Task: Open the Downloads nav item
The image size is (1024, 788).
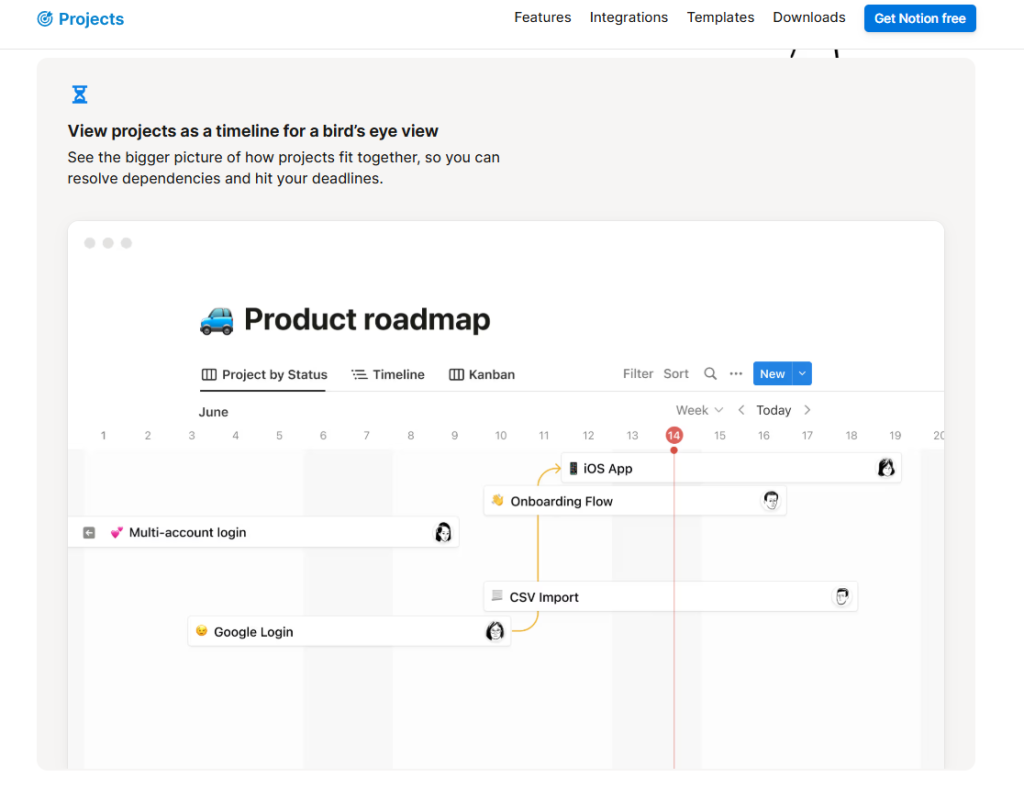Action: [808, 18]
